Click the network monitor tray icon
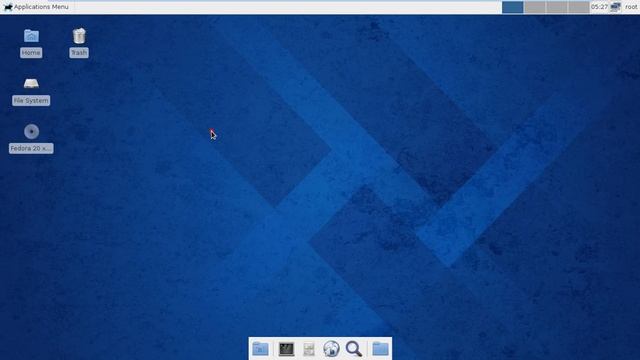This screenshot has width=640, height=360. (616, 7)
